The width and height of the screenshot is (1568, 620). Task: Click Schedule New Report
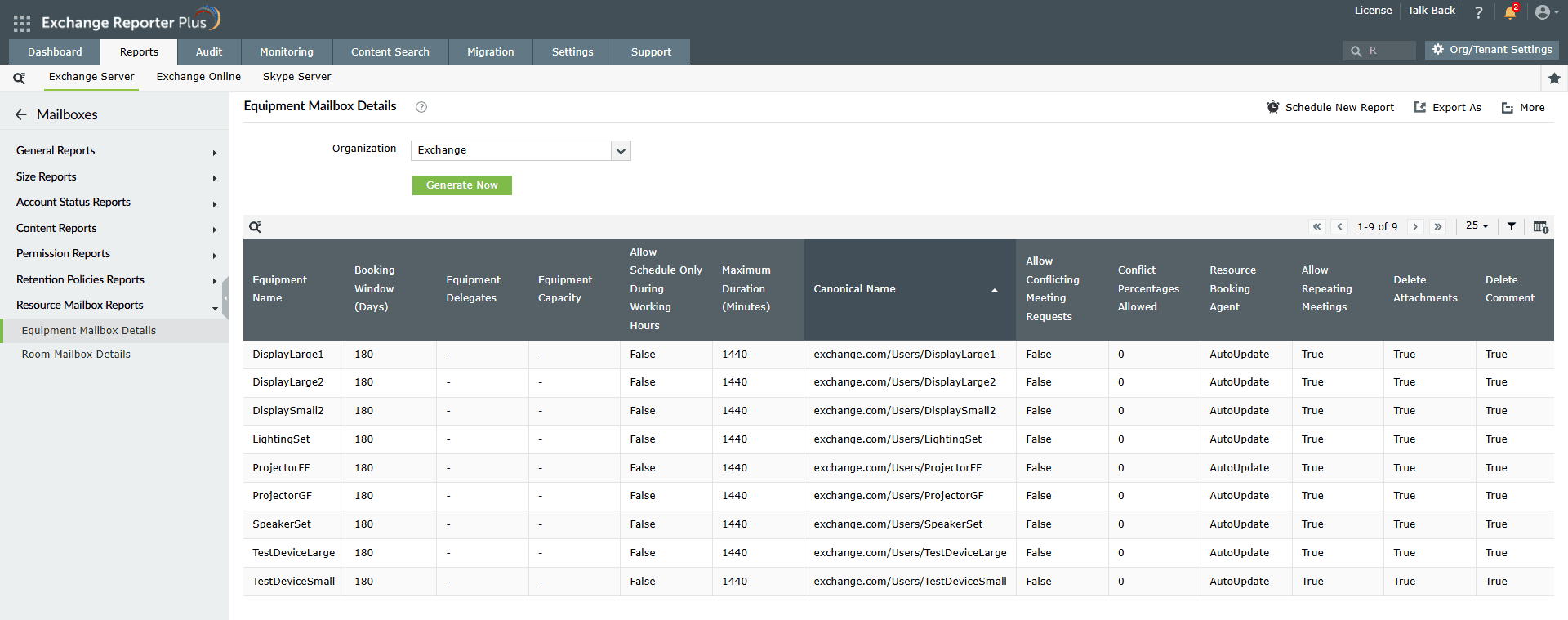[x=1330, y=108]
